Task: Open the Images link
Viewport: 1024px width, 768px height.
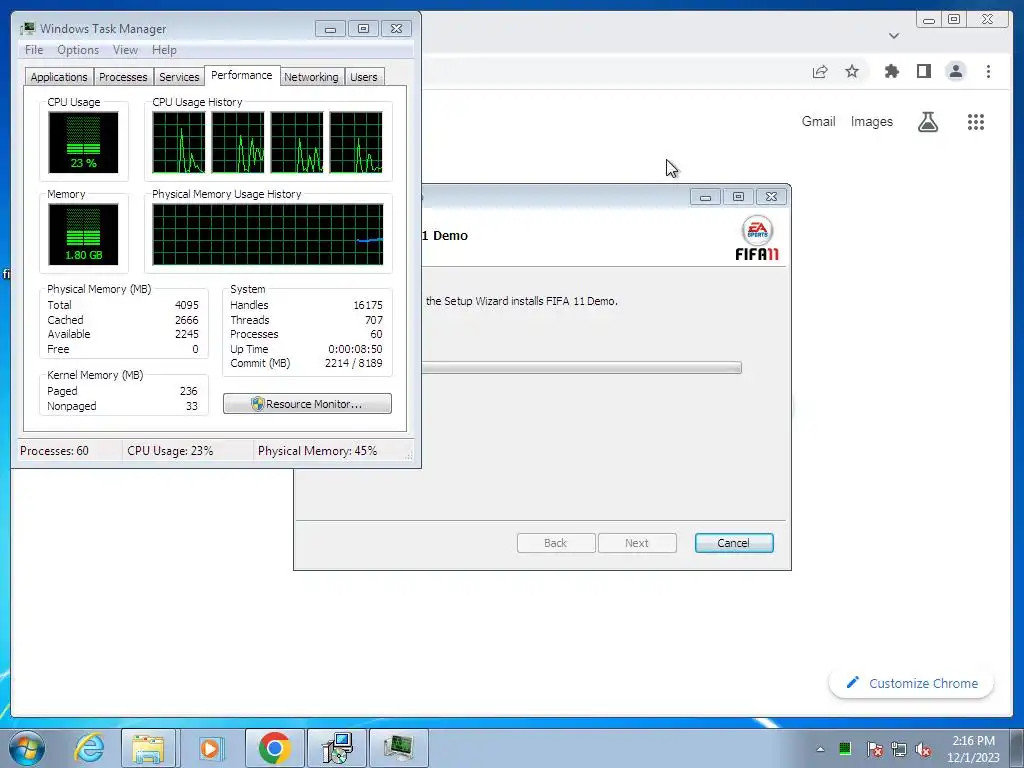Action: pyautogui.click(x=871, y=121)
